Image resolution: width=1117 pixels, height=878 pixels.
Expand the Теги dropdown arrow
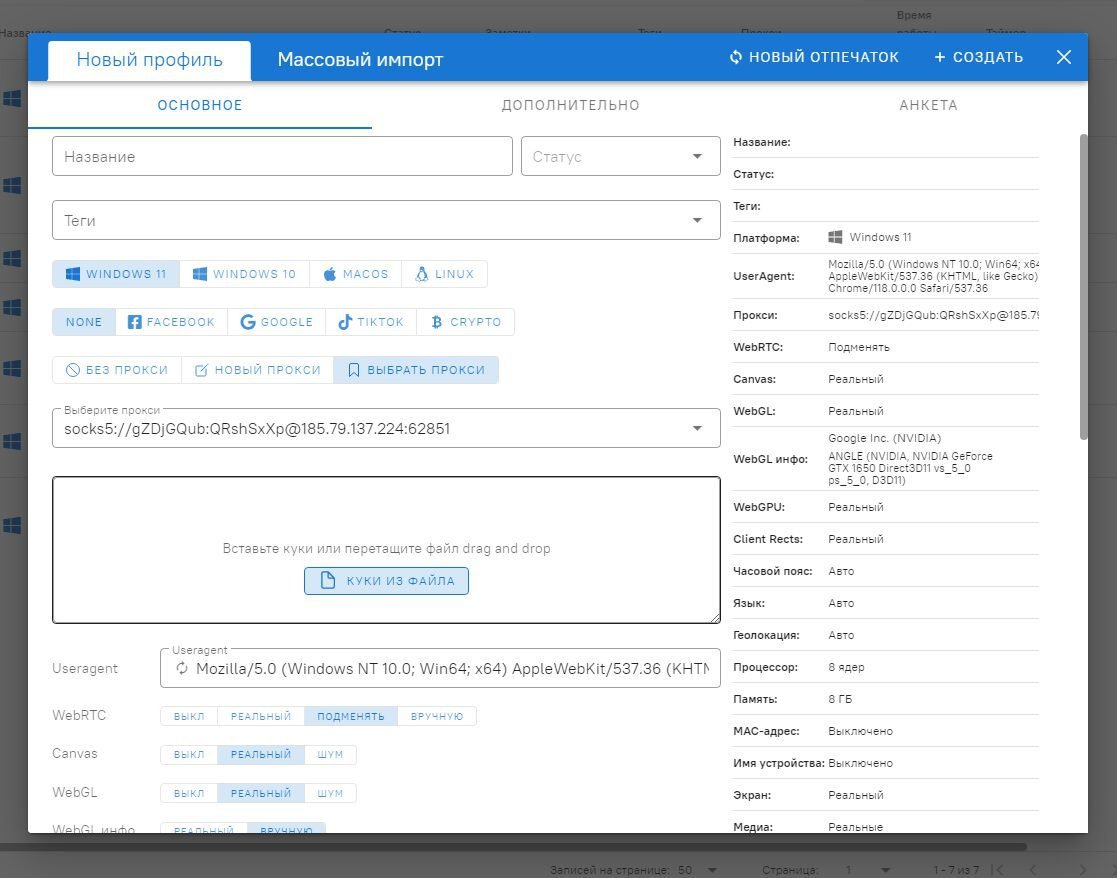pos(697,220)
